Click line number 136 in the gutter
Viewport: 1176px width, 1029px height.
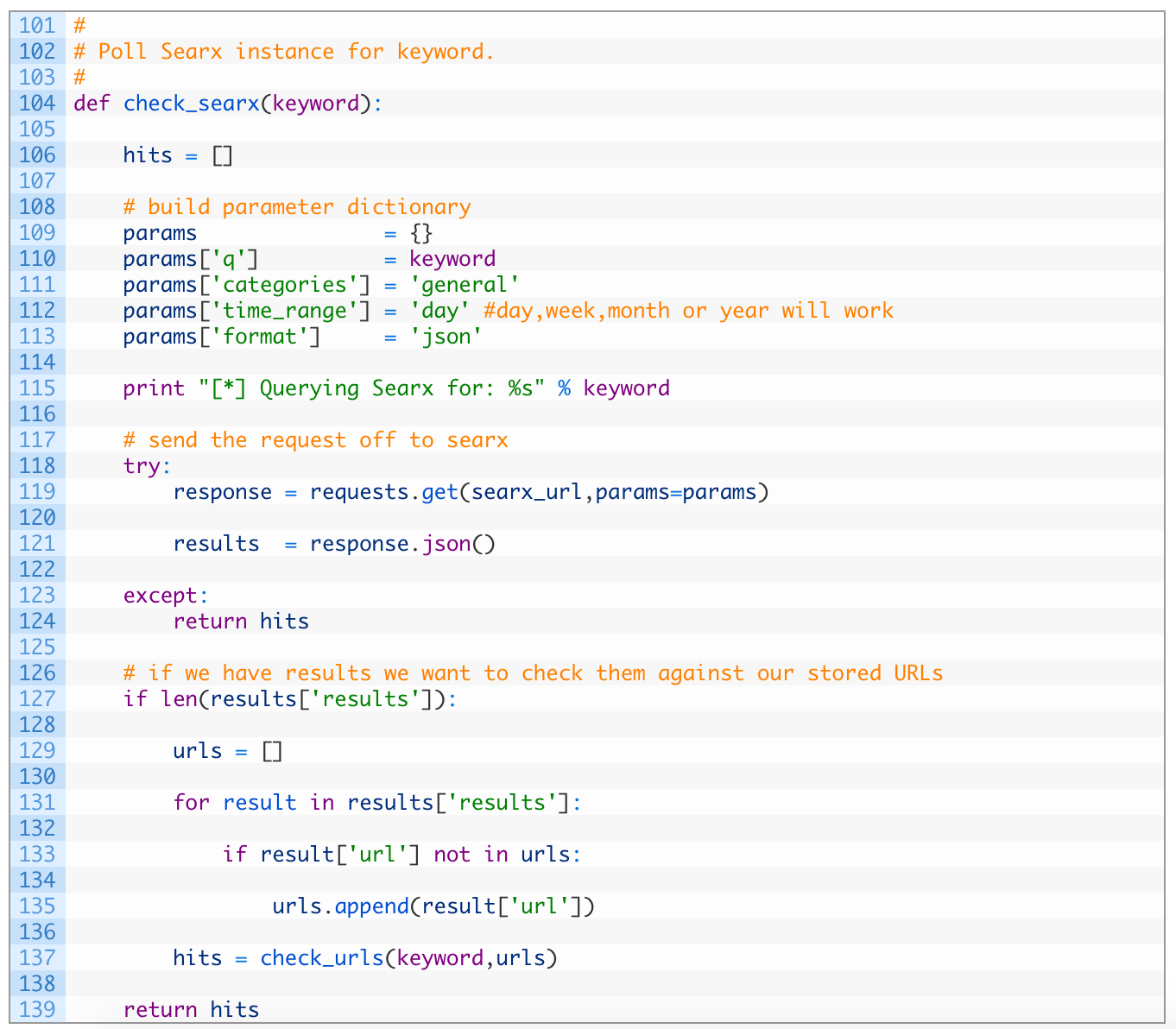click(37, 932)
